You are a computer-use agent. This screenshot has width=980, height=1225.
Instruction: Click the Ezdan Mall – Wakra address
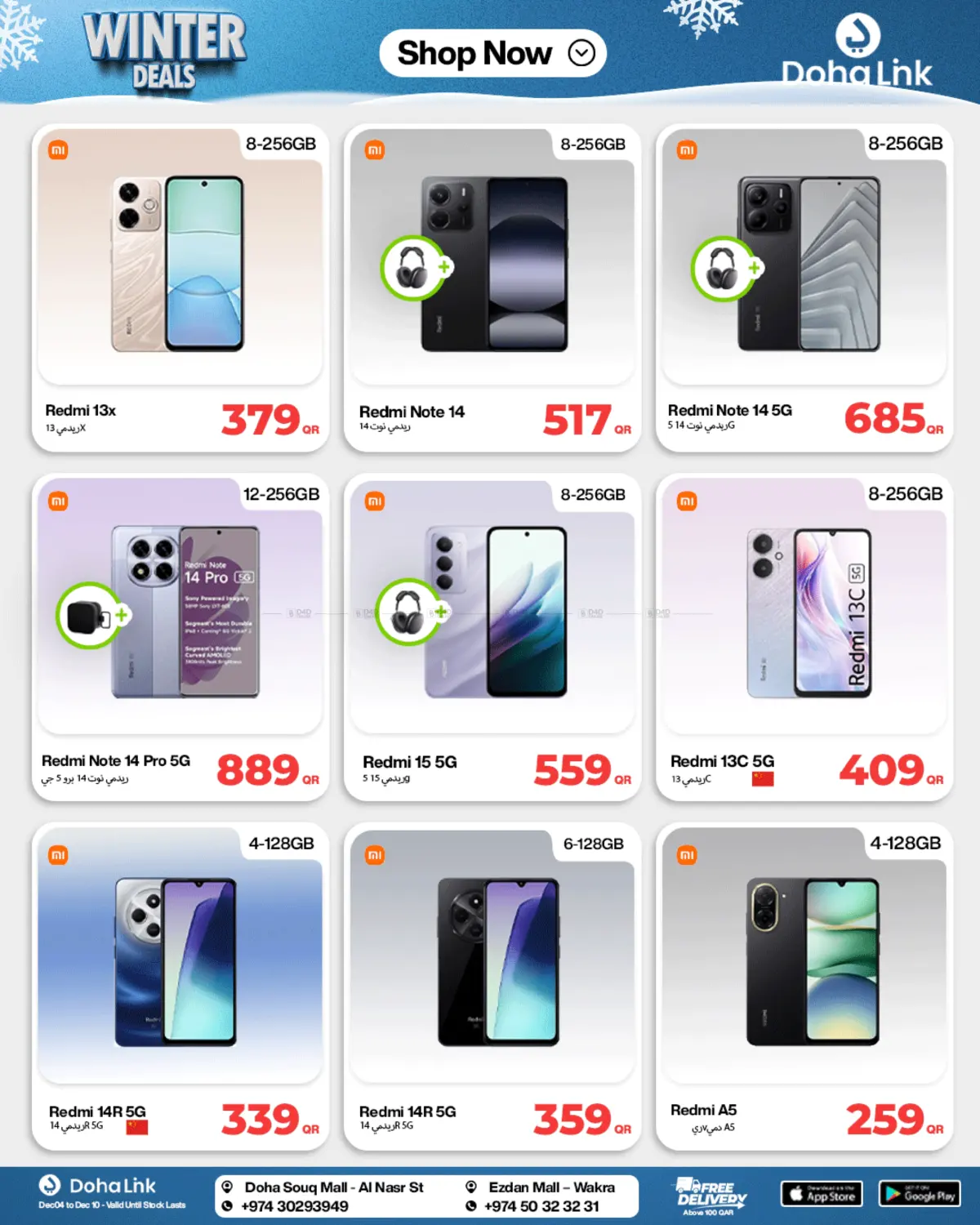(552, 1187)
